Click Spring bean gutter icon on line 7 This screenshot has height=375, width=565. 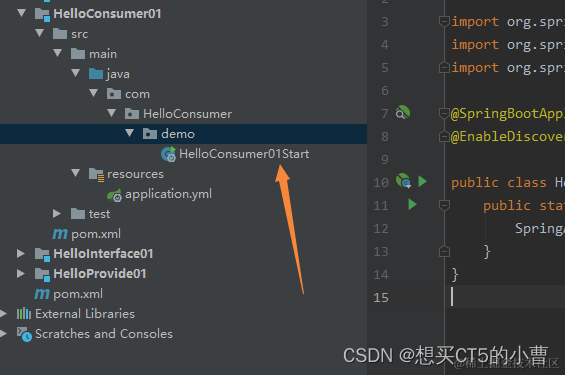click(403, 113)
